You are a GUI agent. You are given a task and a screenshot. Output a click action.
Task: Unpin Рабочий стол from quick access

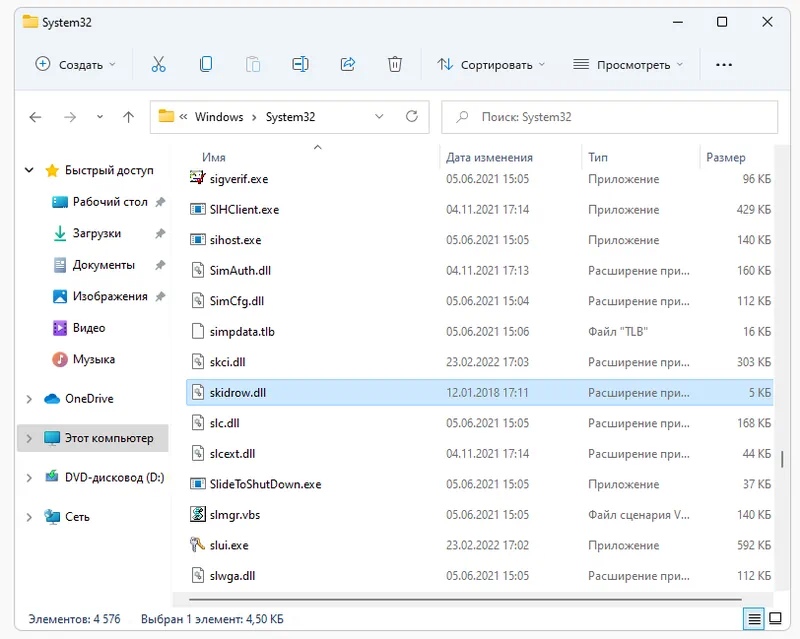[160, 202]
